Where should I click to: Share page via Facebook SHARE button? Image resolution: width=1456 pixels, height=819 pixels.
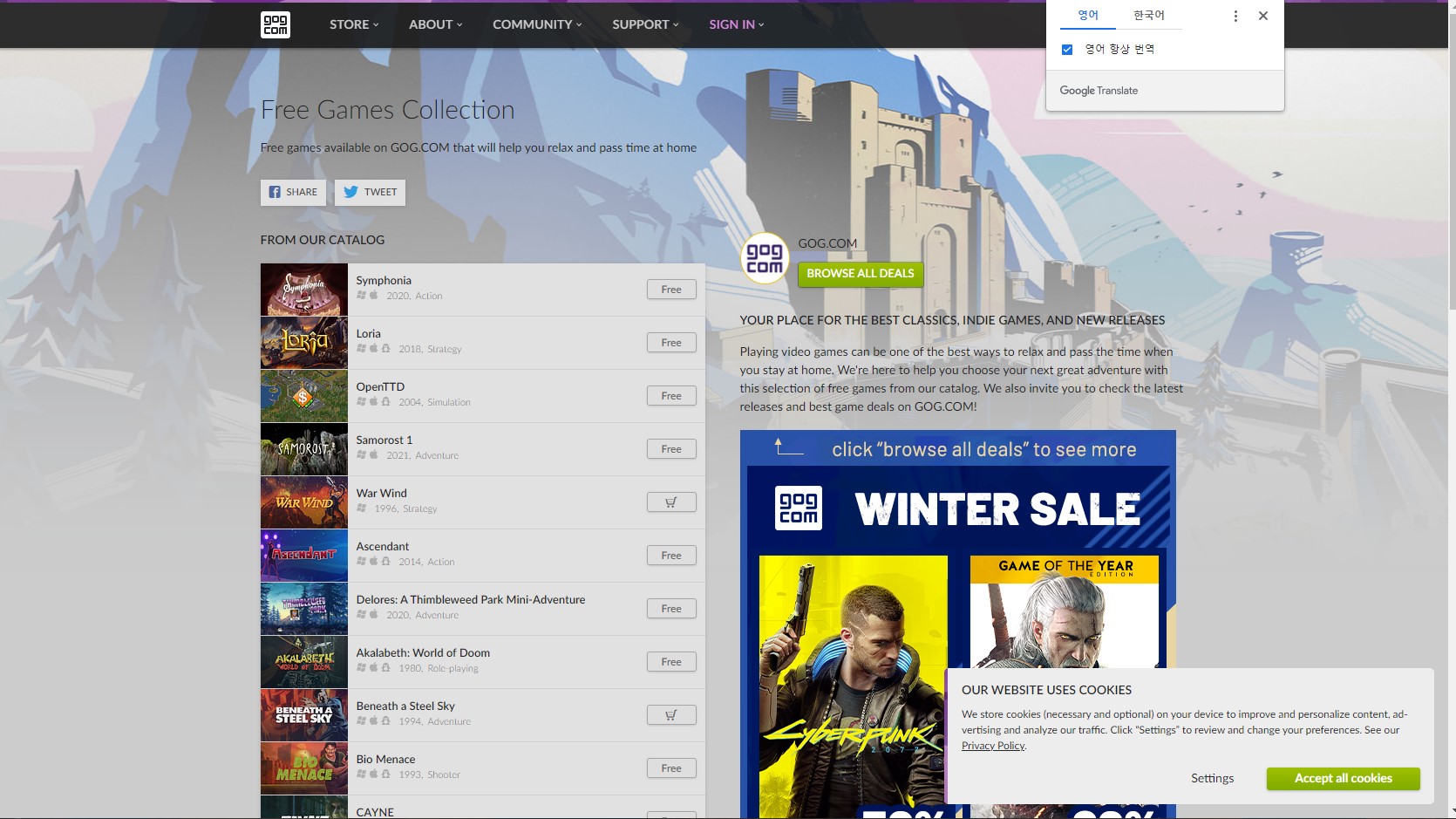pyautogui.click(x=293, y=192)
